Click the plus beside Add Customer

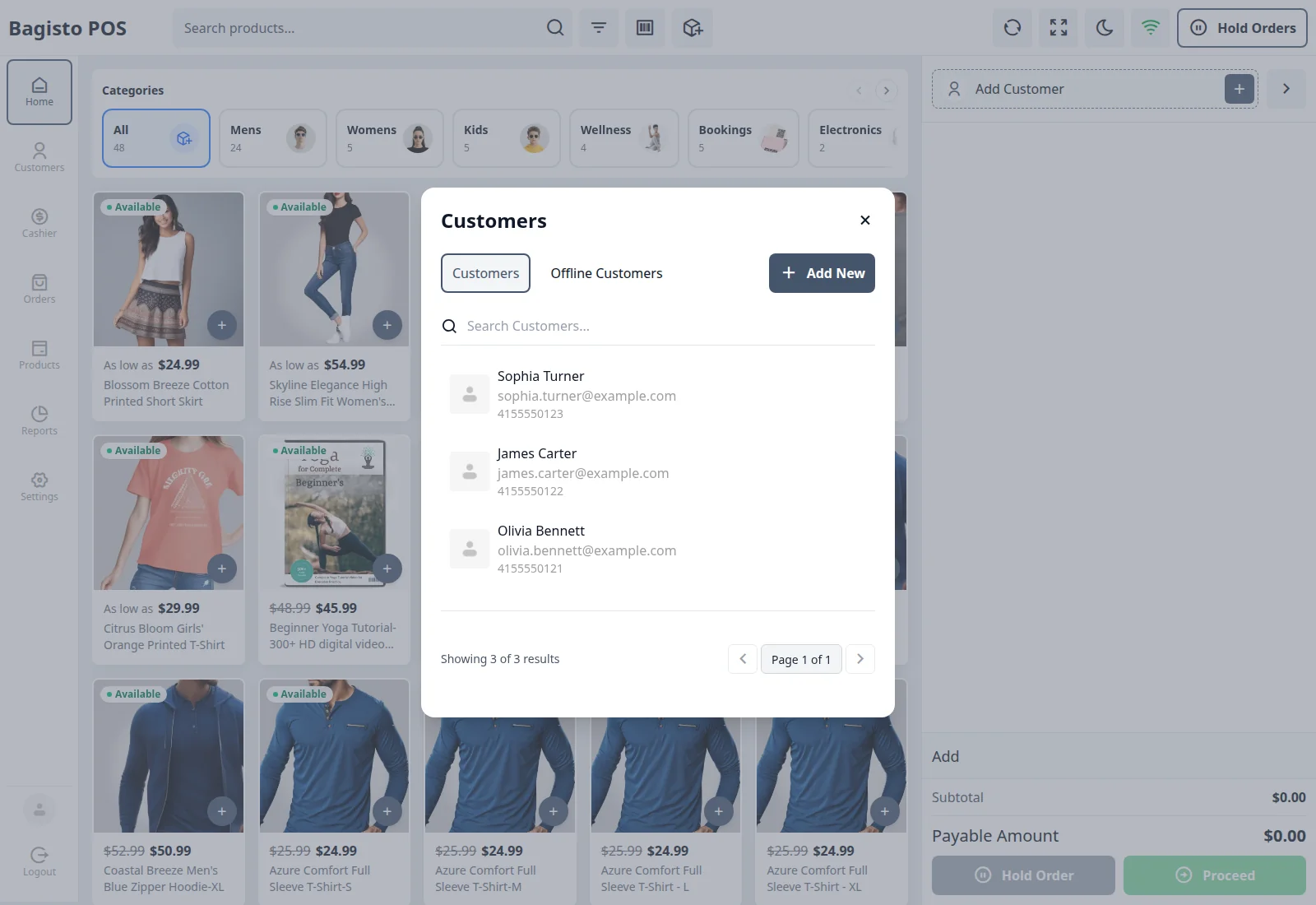click(1240, 89)
